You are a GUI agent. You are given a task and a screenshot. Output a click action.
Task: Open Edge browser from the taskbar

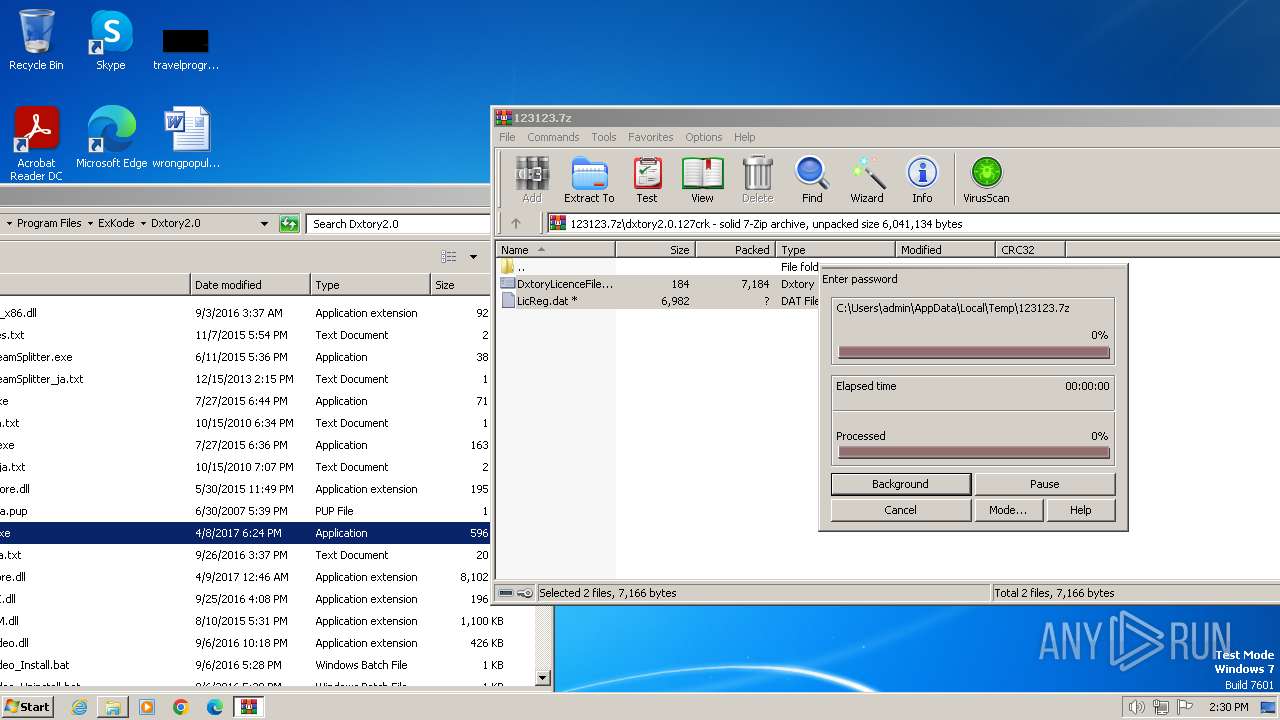(215, 707)
